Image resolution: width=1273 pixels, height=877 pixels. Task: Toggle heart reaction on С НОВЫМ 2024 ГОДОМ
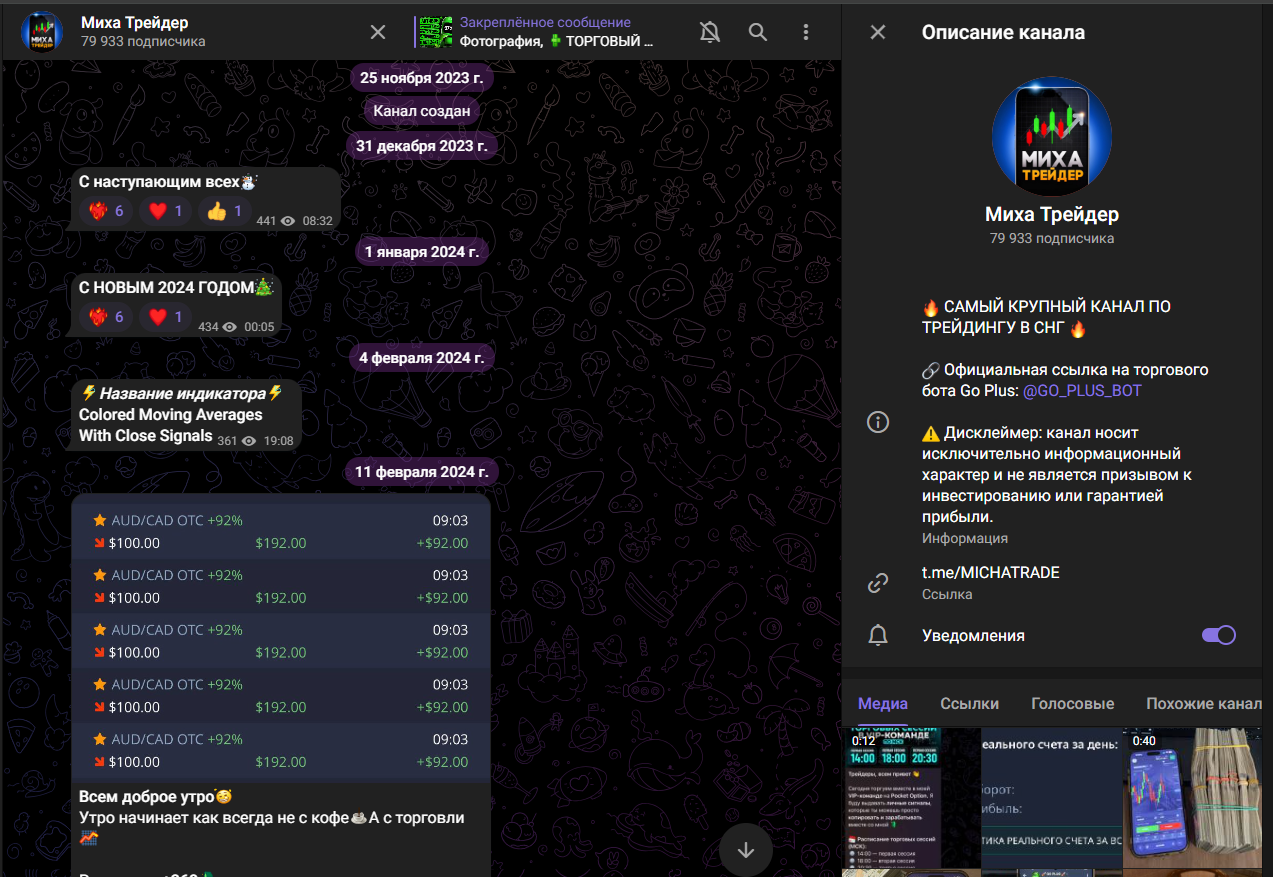166,317
